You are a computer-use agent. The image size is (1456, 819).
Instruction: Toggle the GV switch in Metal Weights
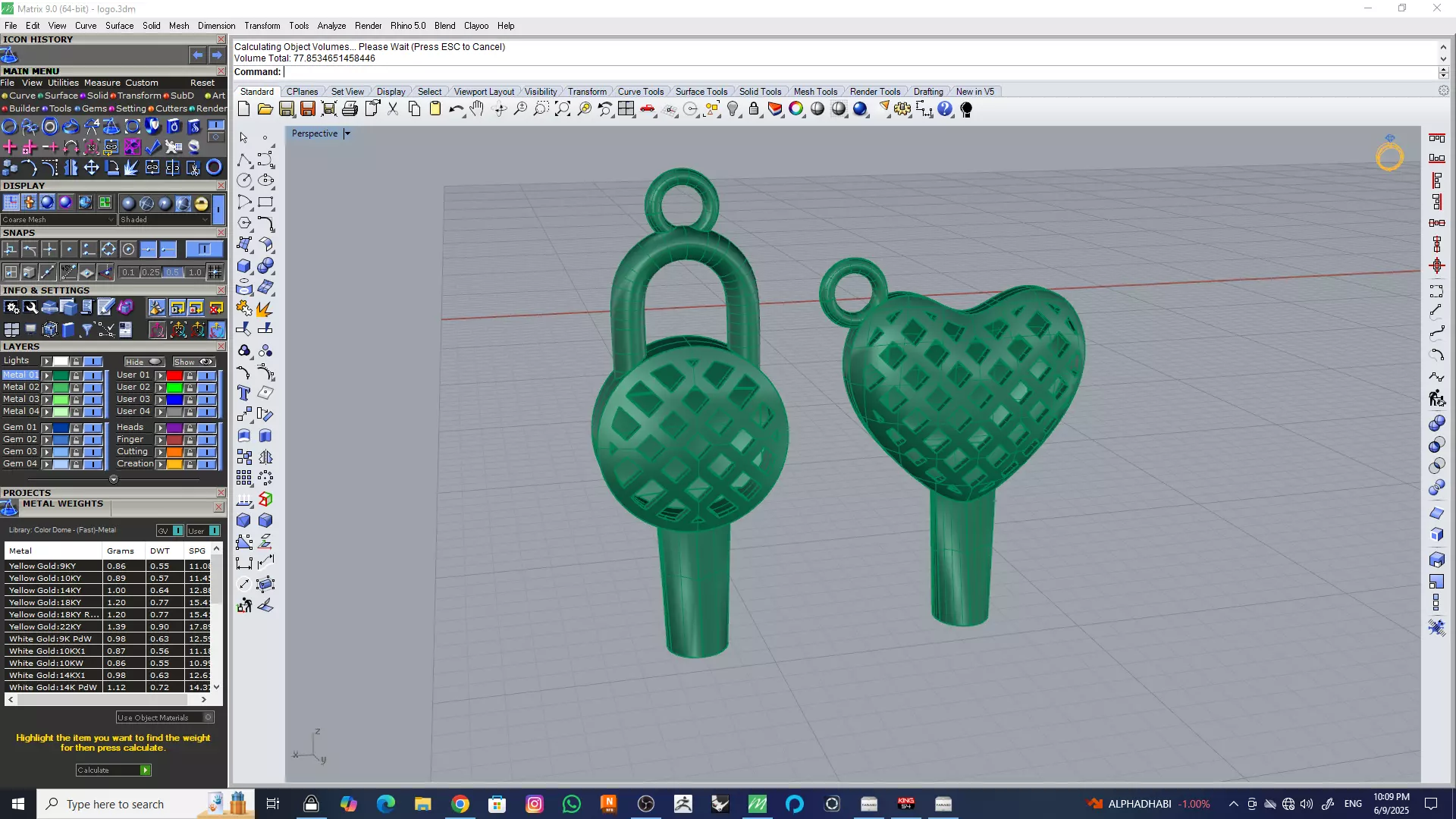[177, 531]
